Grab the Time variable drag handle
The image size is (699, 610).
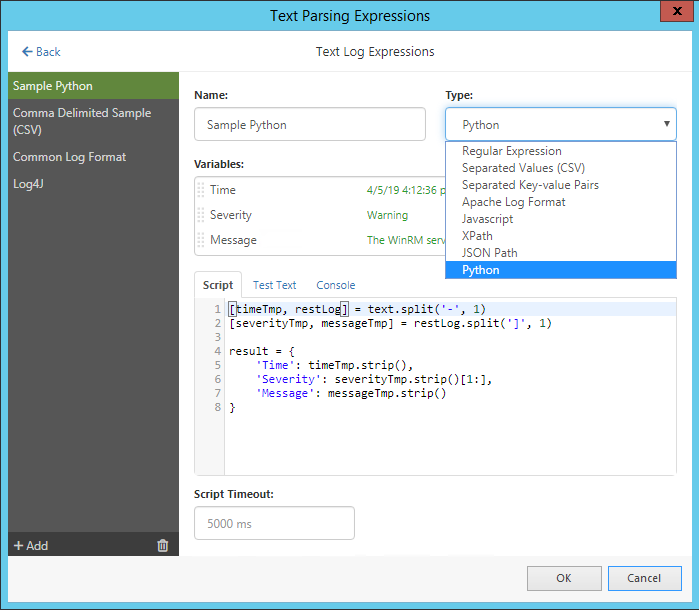pos(201,190)
